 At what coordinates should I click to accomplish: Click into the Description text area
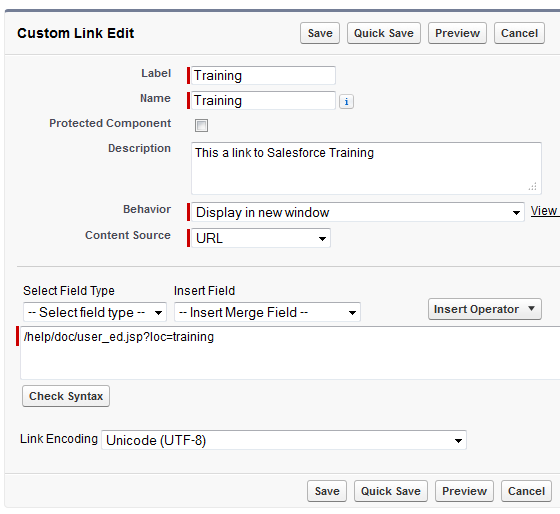point(366,168)
